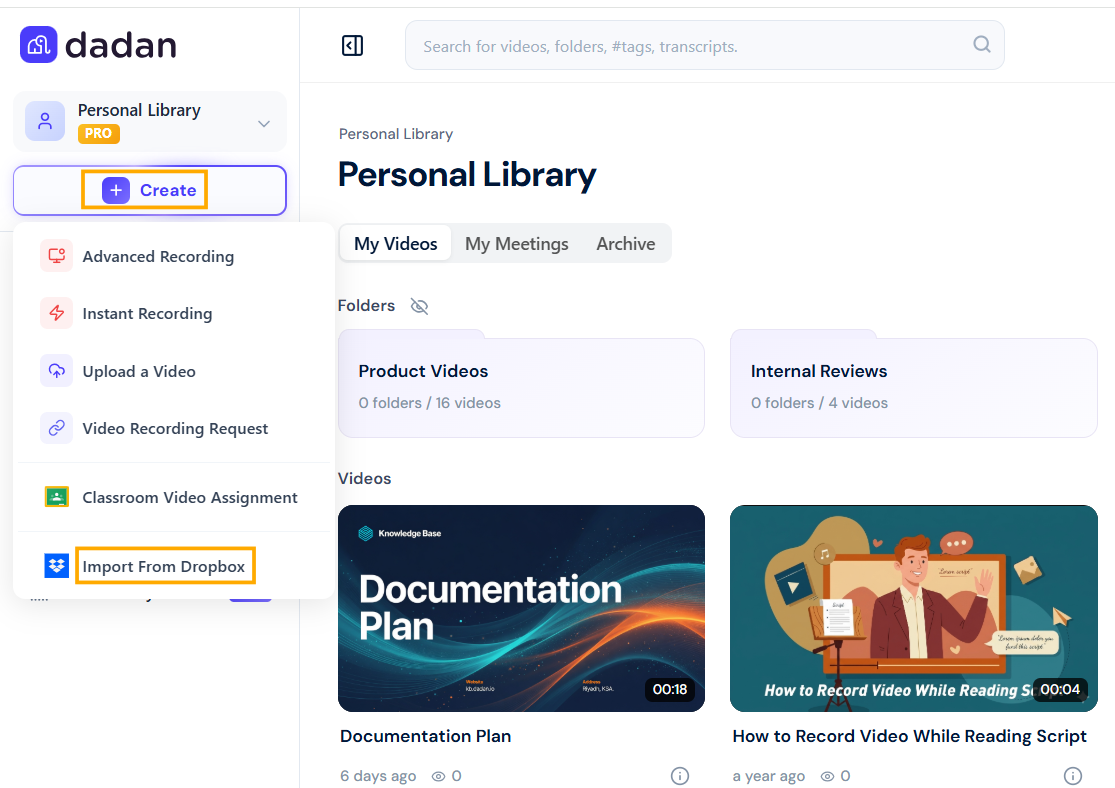Toggle Folders visibility eye icon
The image size is (1115, 788).
(420, 306)
